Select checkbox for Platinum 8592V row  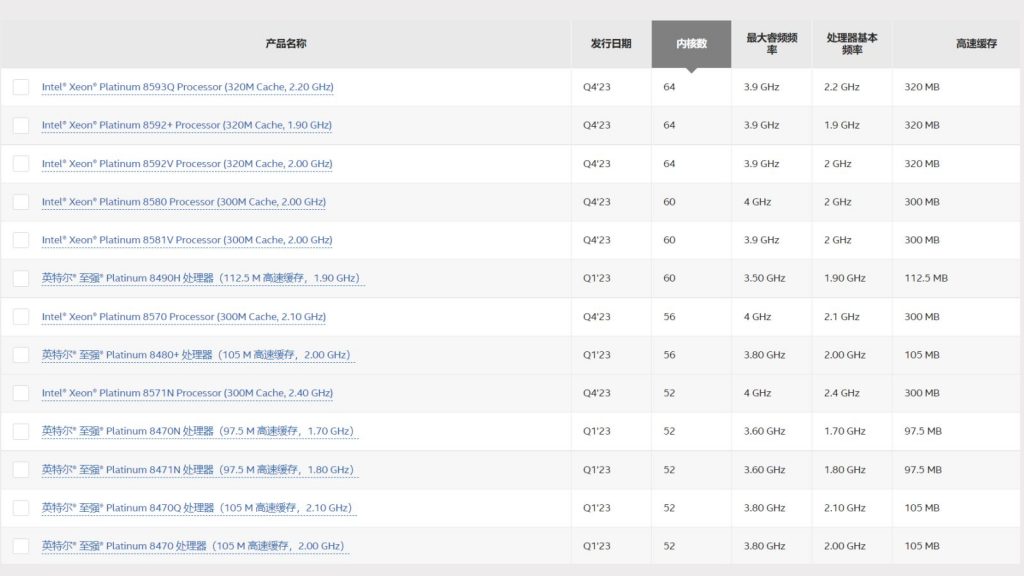[21, 163]
